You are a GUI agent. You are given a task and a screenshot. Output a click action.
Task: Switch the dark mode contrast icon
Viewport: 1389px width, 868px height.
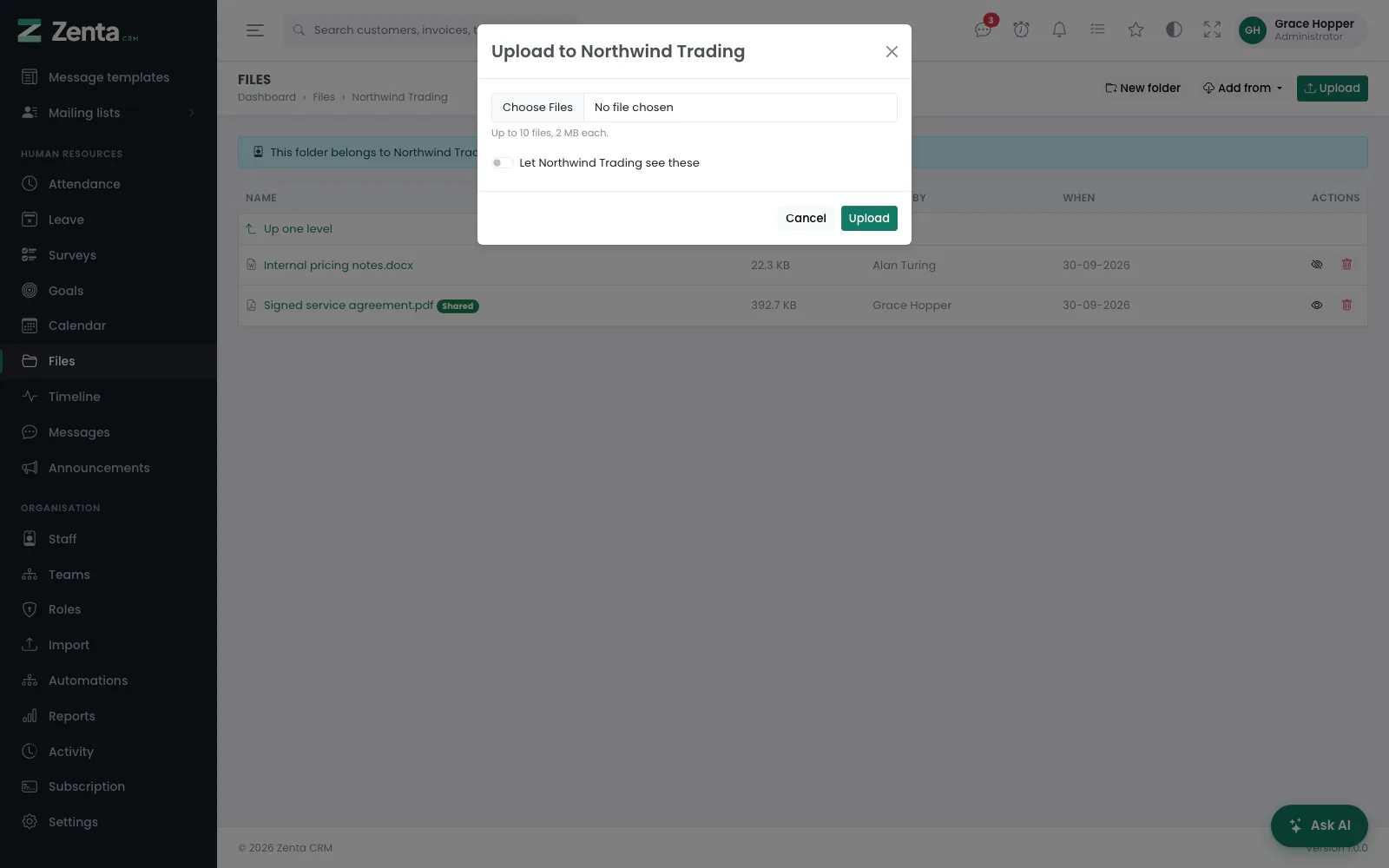pos(1174,30)
